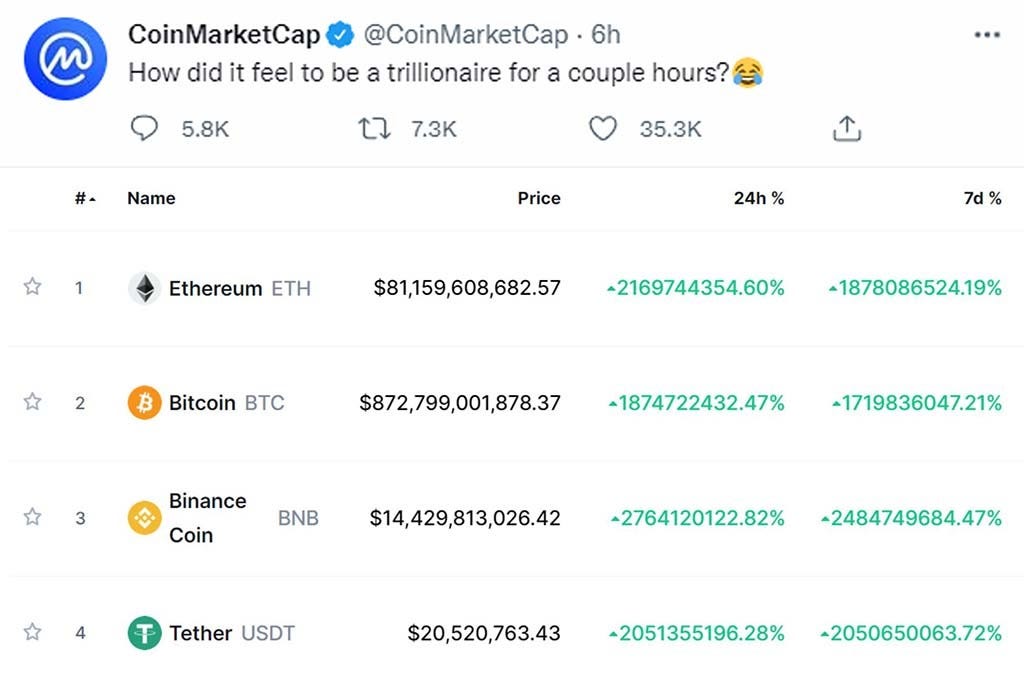Like the tweet with heart icon

click(603, 129)
